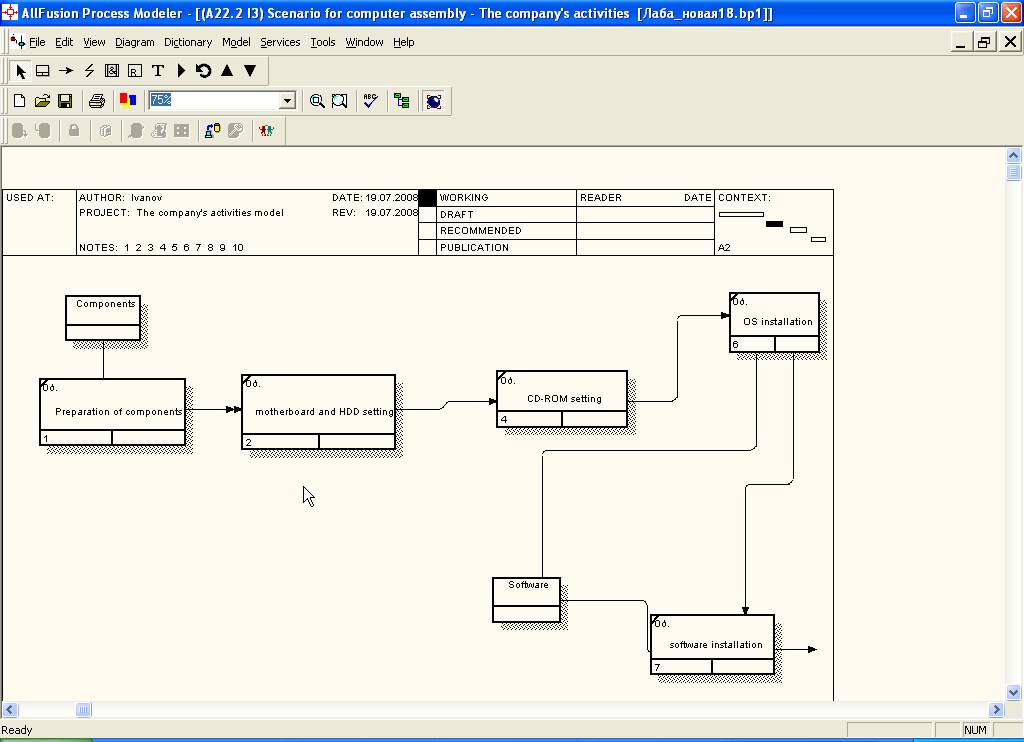Click the horizontal scrollbar right arrow
The image size is (1024, 742).
[x=996, y=709]
